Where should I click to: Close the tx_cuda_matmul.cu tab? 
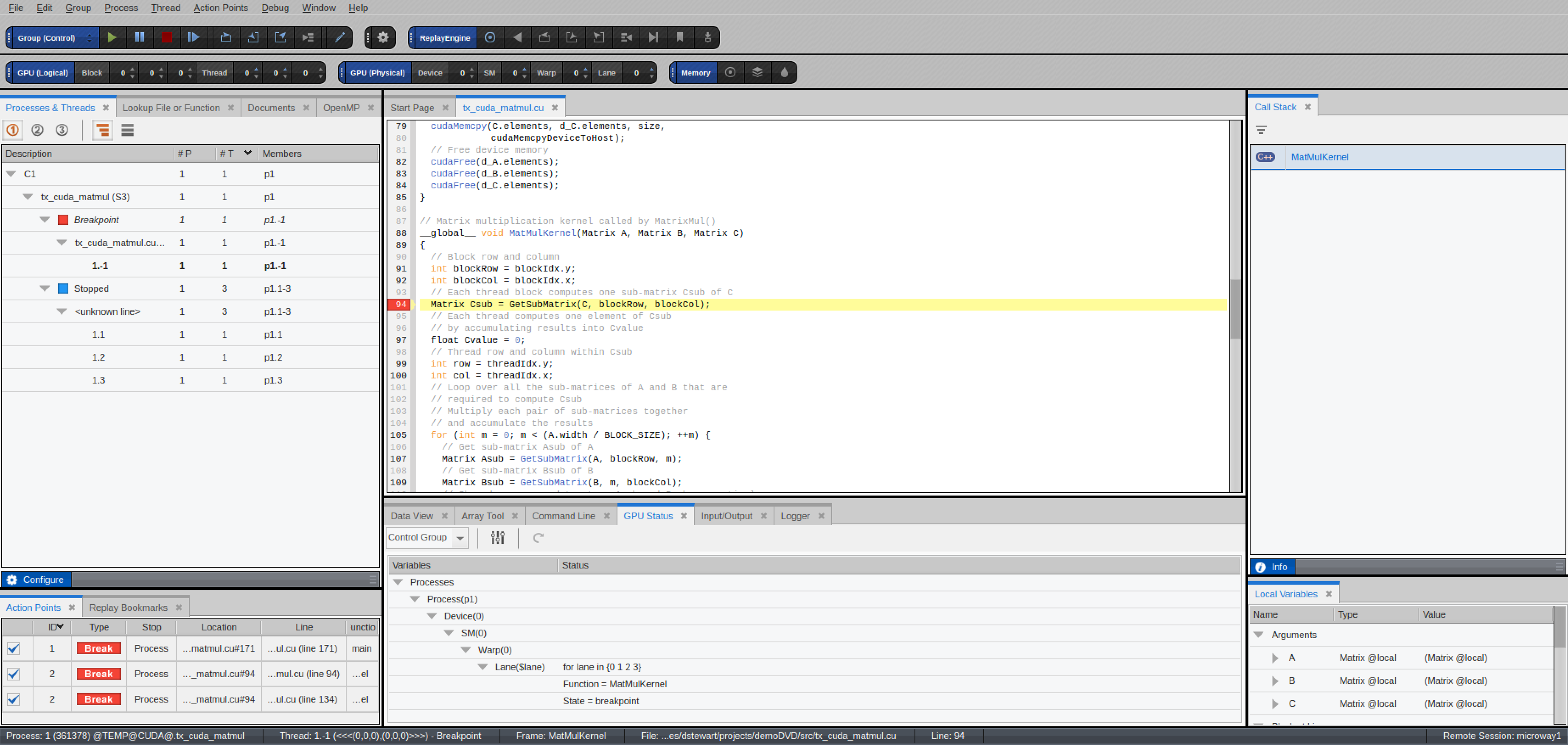coord(555,108)
